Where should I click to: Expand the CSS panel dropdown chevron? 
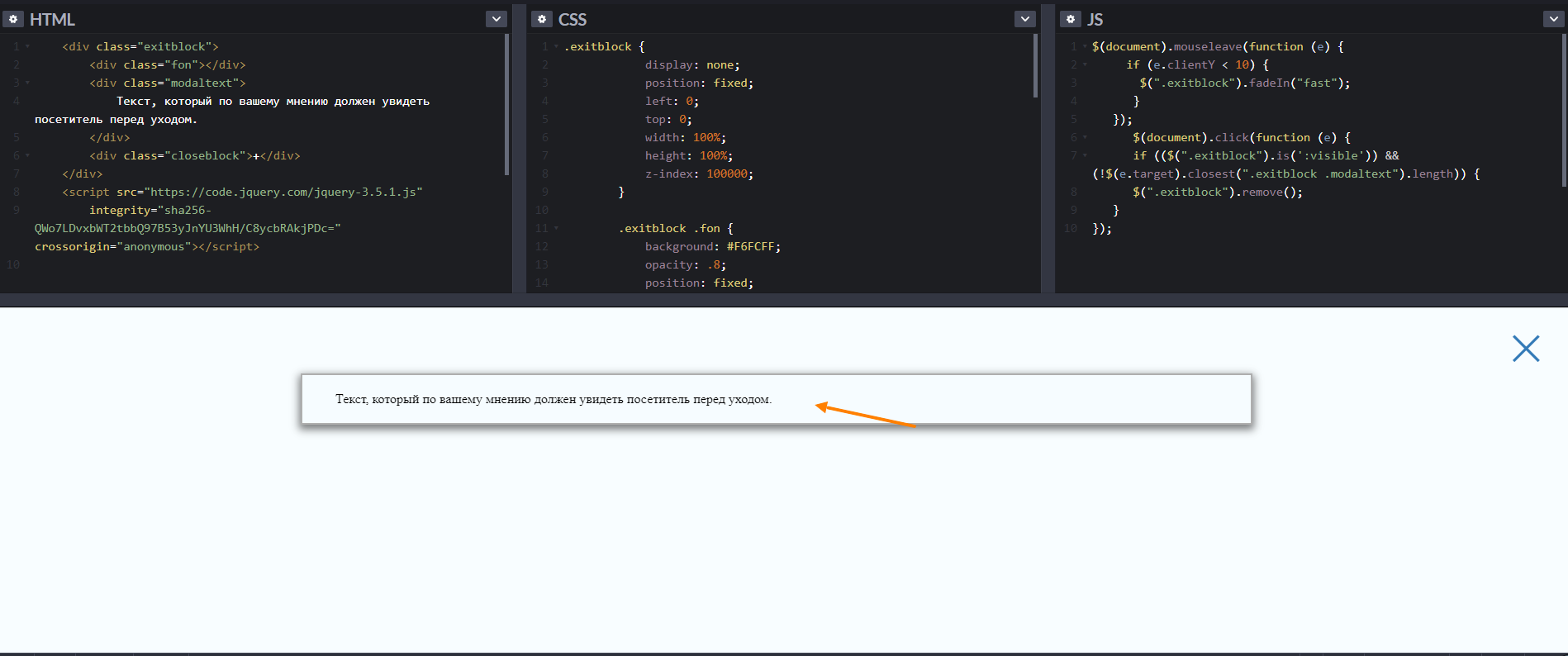click(x=1025, y=19)
